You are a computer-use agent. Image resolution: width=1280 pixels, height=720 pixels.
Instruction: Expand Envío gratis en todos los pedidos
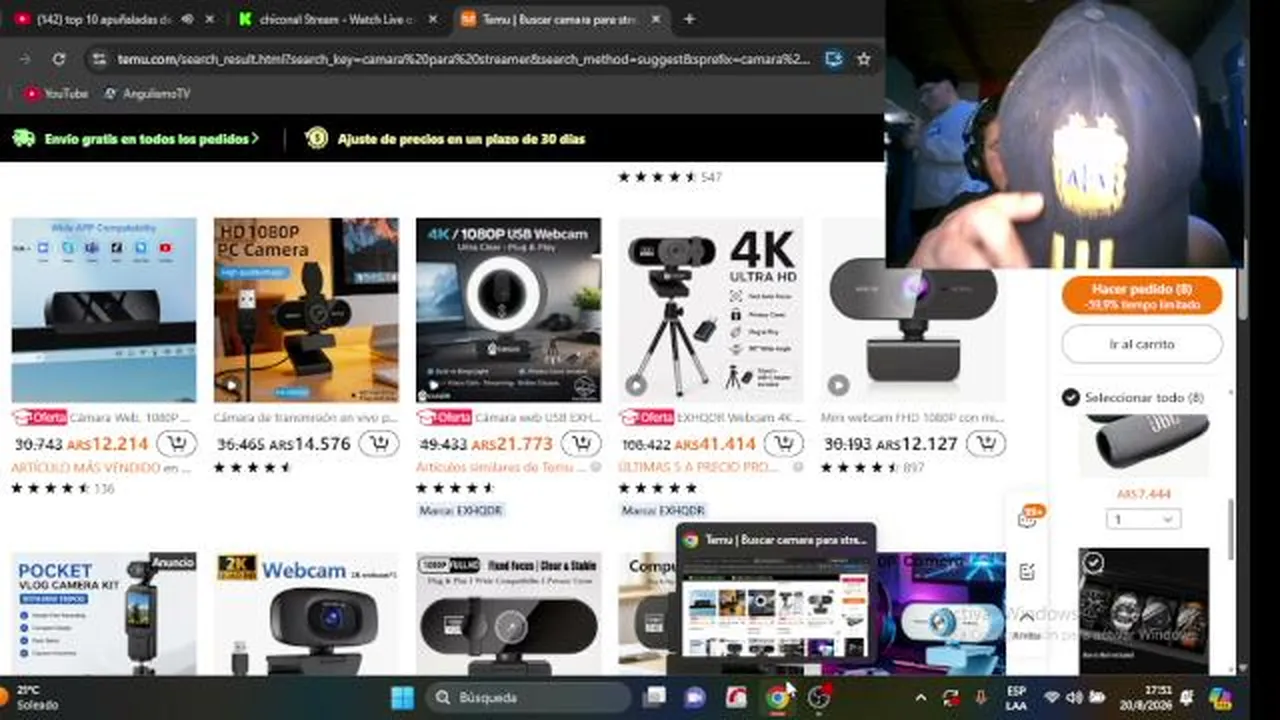point(136,139)
